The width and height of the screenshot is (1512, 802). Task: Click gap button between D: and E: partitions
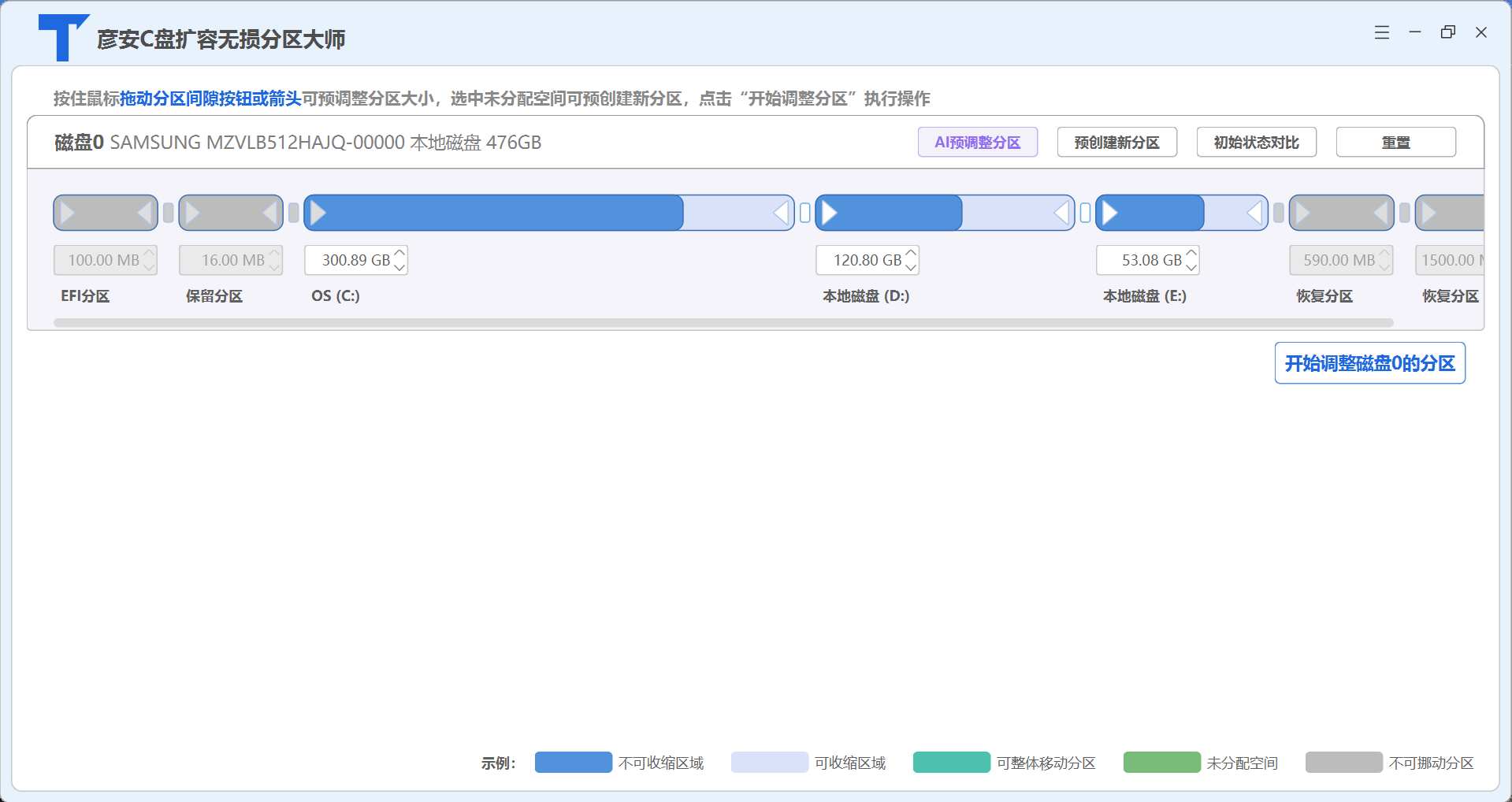(x=1085, y=213)
